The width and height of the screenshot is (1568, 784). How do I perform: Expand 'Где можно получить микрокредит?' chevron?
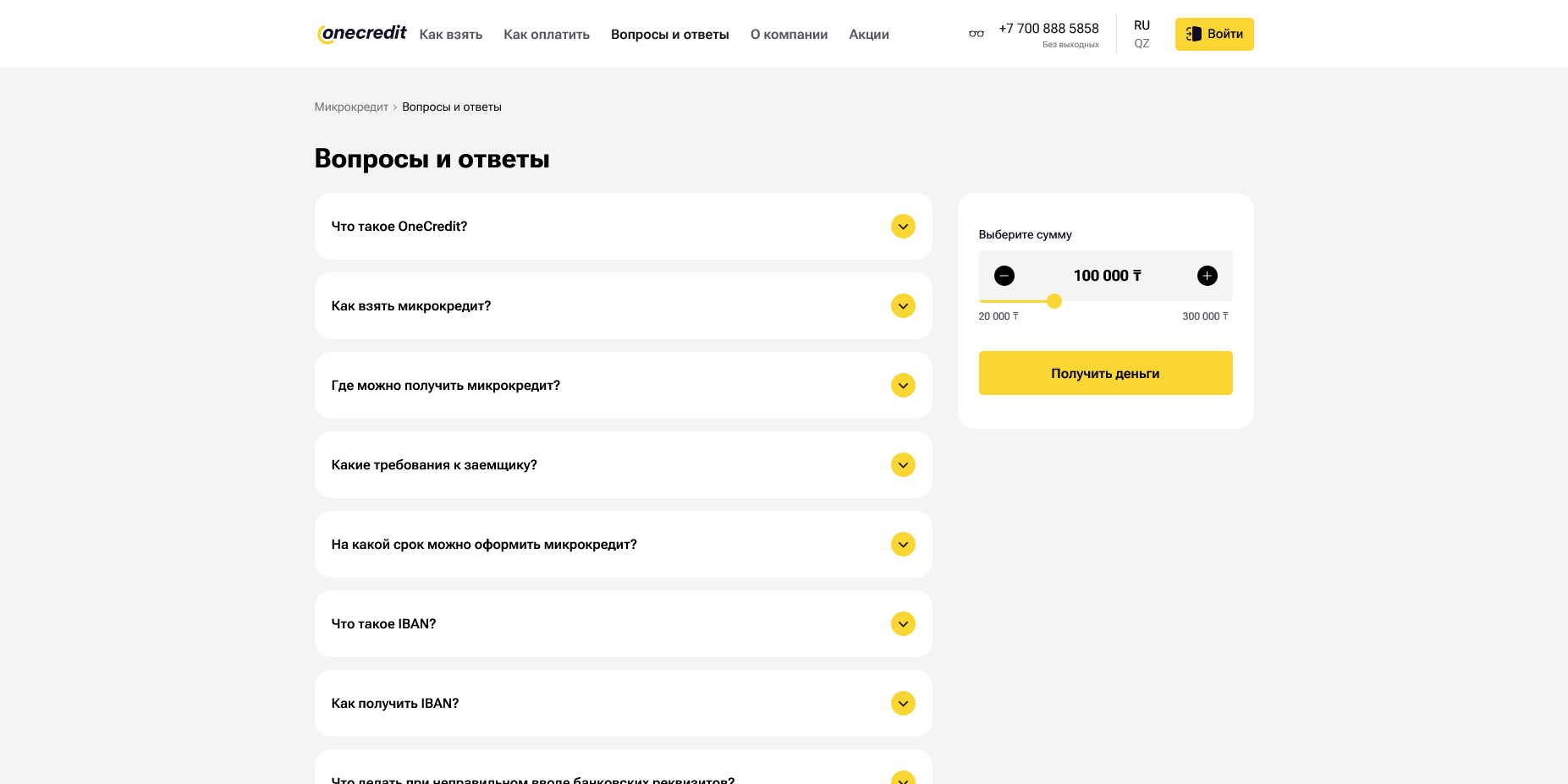(903, 386)
